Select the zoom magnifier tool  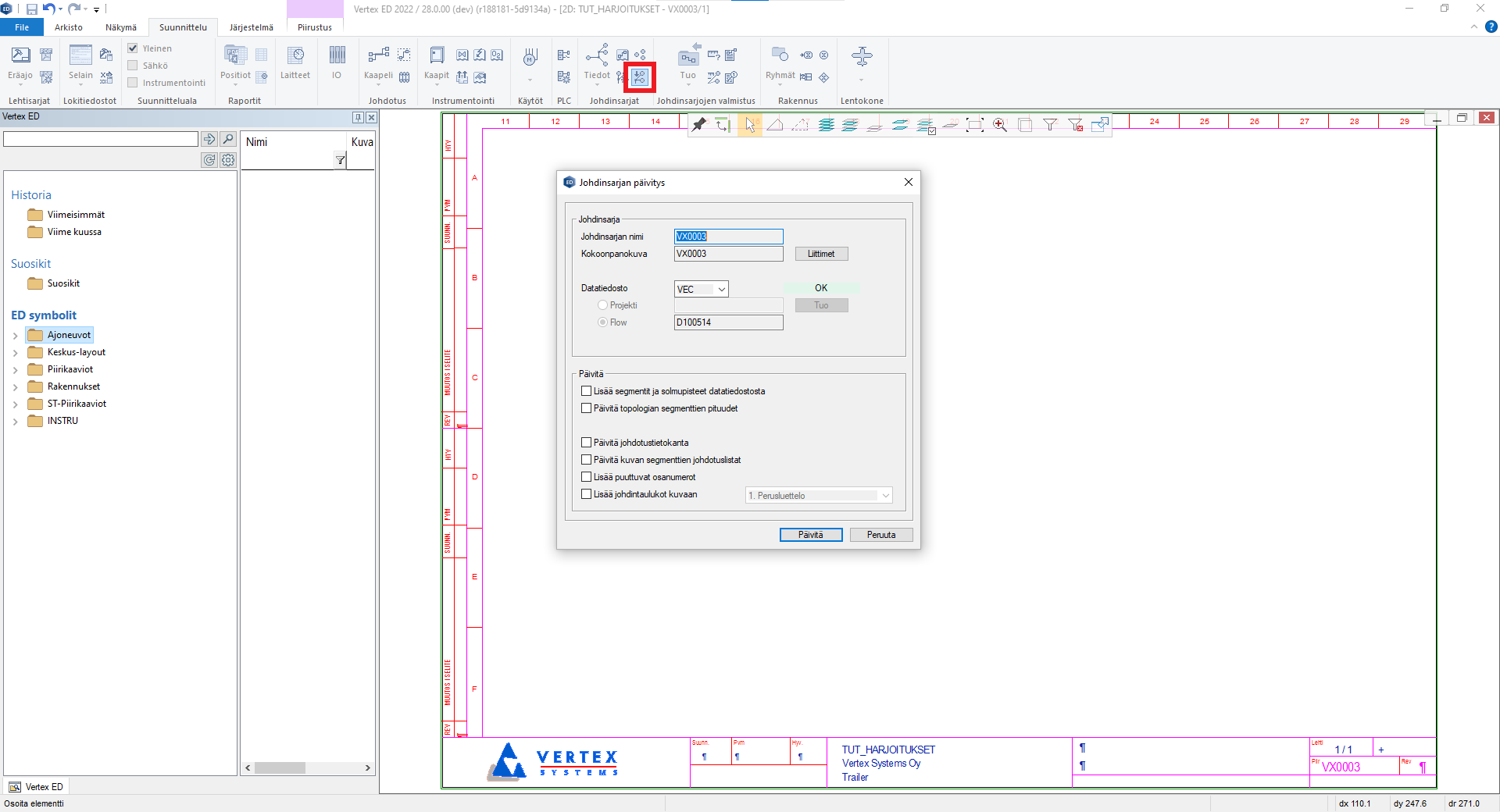(x=999, y=125)
